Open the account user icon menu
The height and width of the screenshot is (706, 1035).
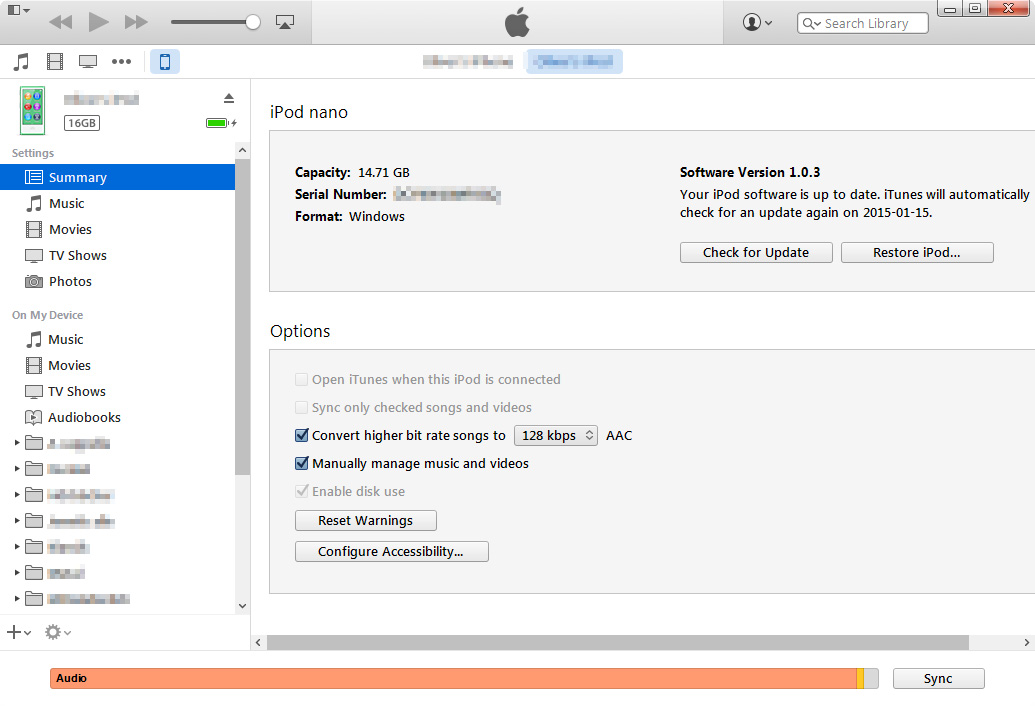tap(757, 22)
